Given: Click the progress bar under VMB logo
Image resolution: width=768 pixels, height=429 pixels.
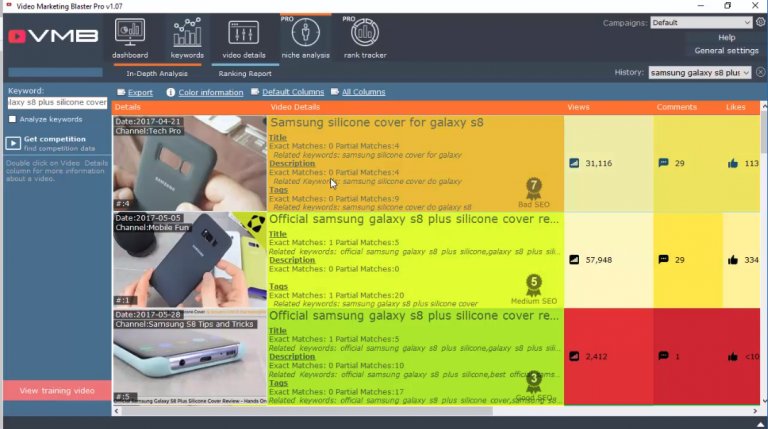Looking at the screenshot, I should pos(55,72).
